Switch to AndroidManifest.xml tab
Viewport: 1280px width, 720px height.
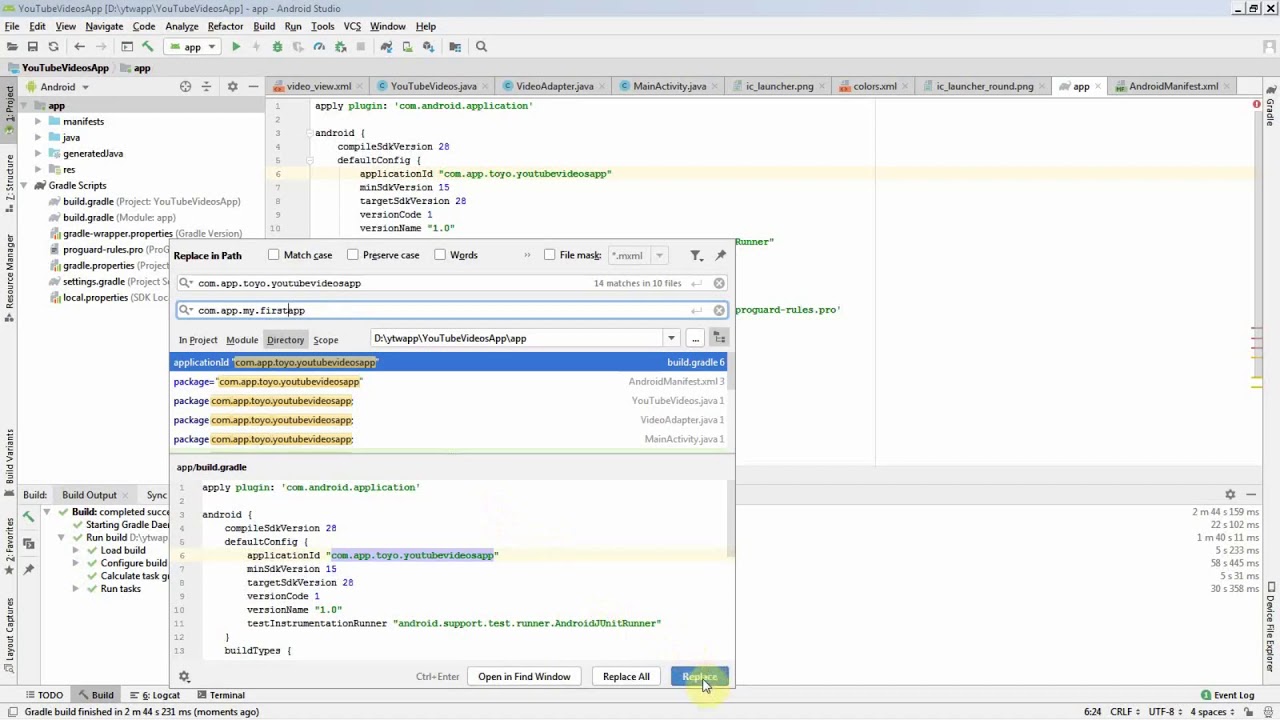tap(1173, 86)
